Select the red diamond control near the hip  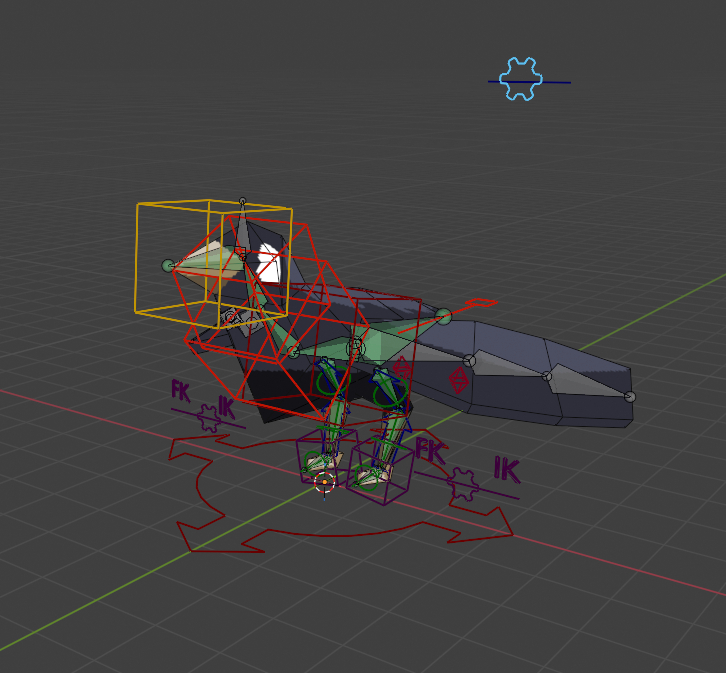403,369
